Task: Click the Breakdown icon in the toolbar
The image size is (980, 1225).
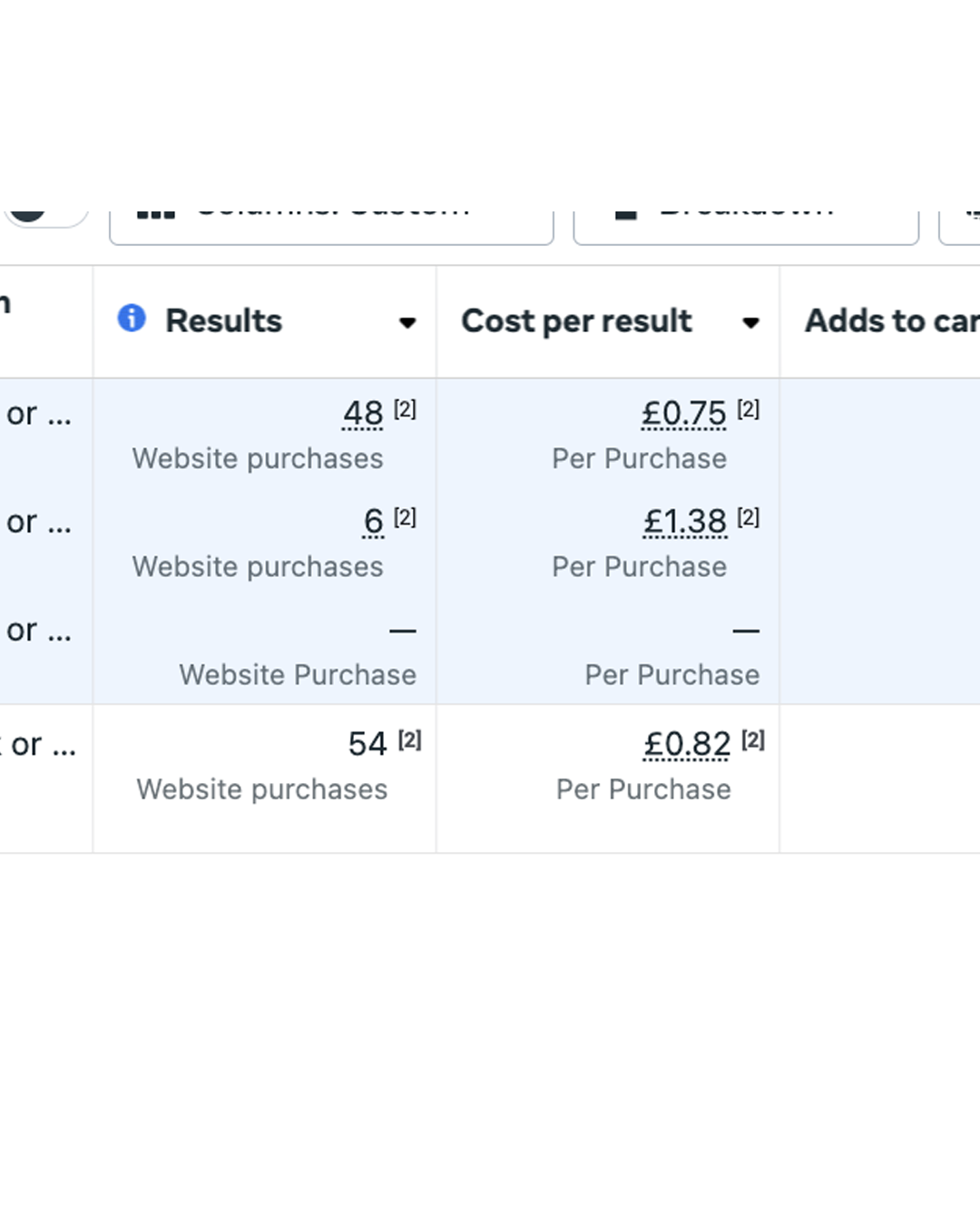Action: click(625, 214)
